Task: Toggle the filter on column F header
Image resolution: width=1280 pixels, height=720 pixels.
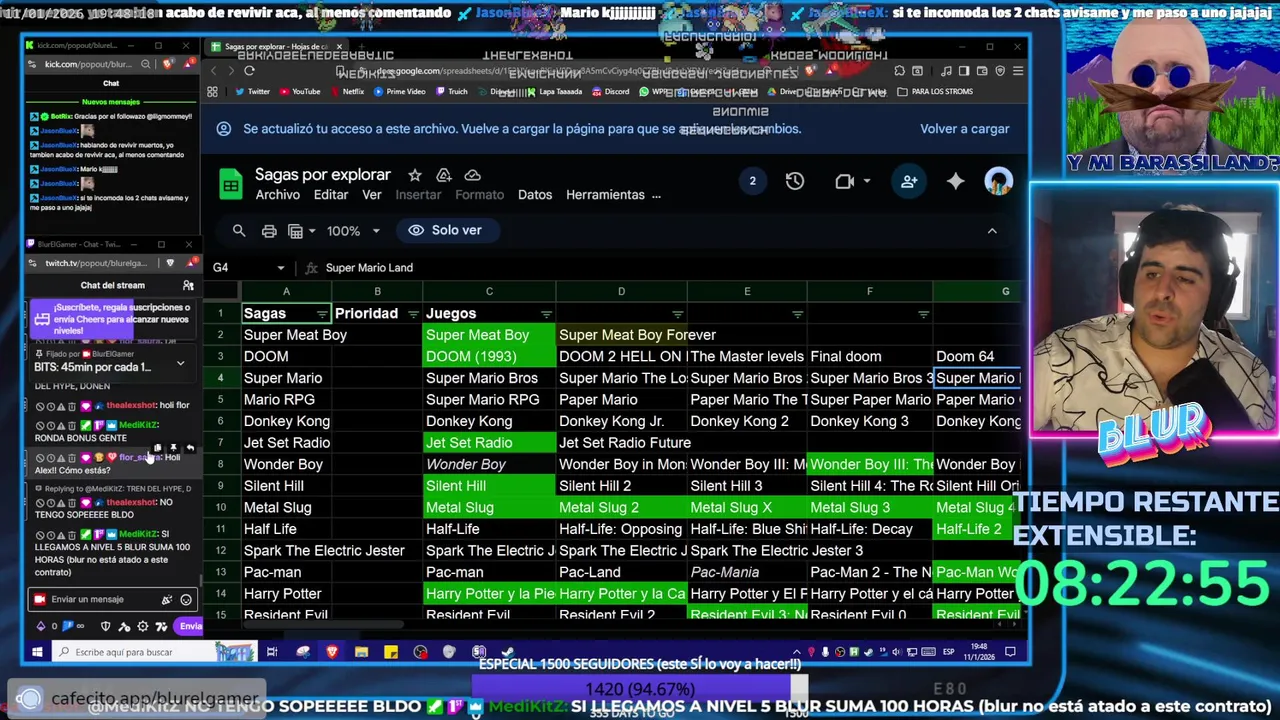Action: point(923,314)
